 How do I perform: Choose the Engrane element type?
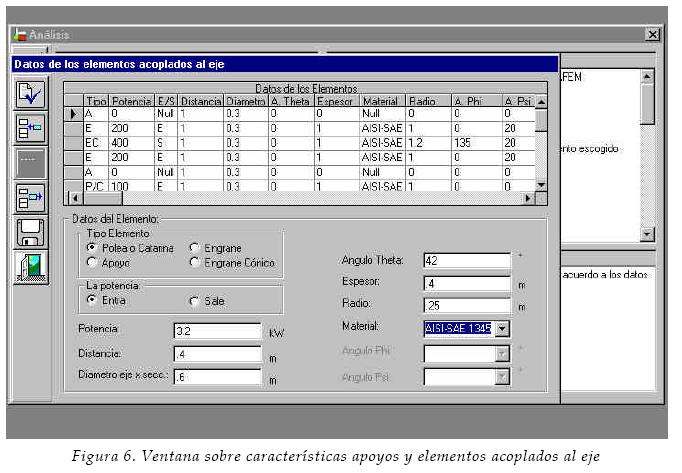(194, 247)
